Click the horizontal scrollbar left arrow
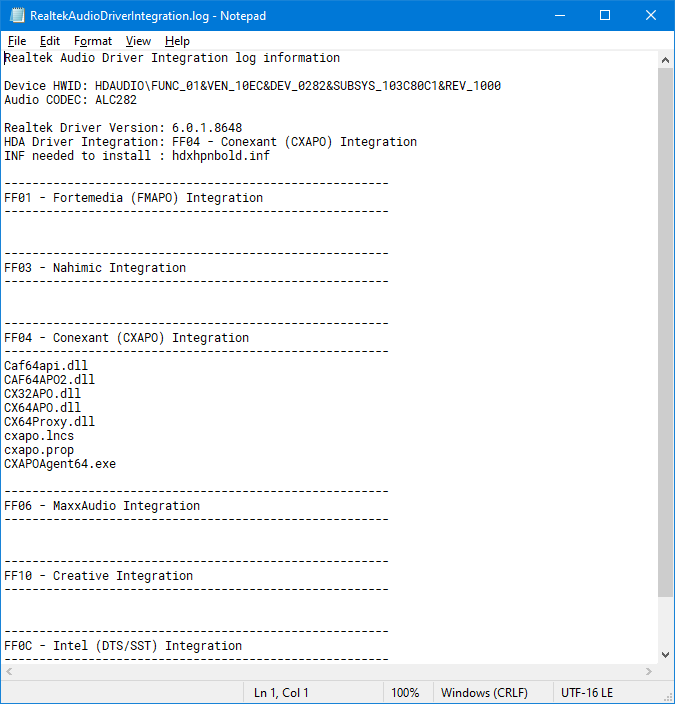 (x=9, y=672)
